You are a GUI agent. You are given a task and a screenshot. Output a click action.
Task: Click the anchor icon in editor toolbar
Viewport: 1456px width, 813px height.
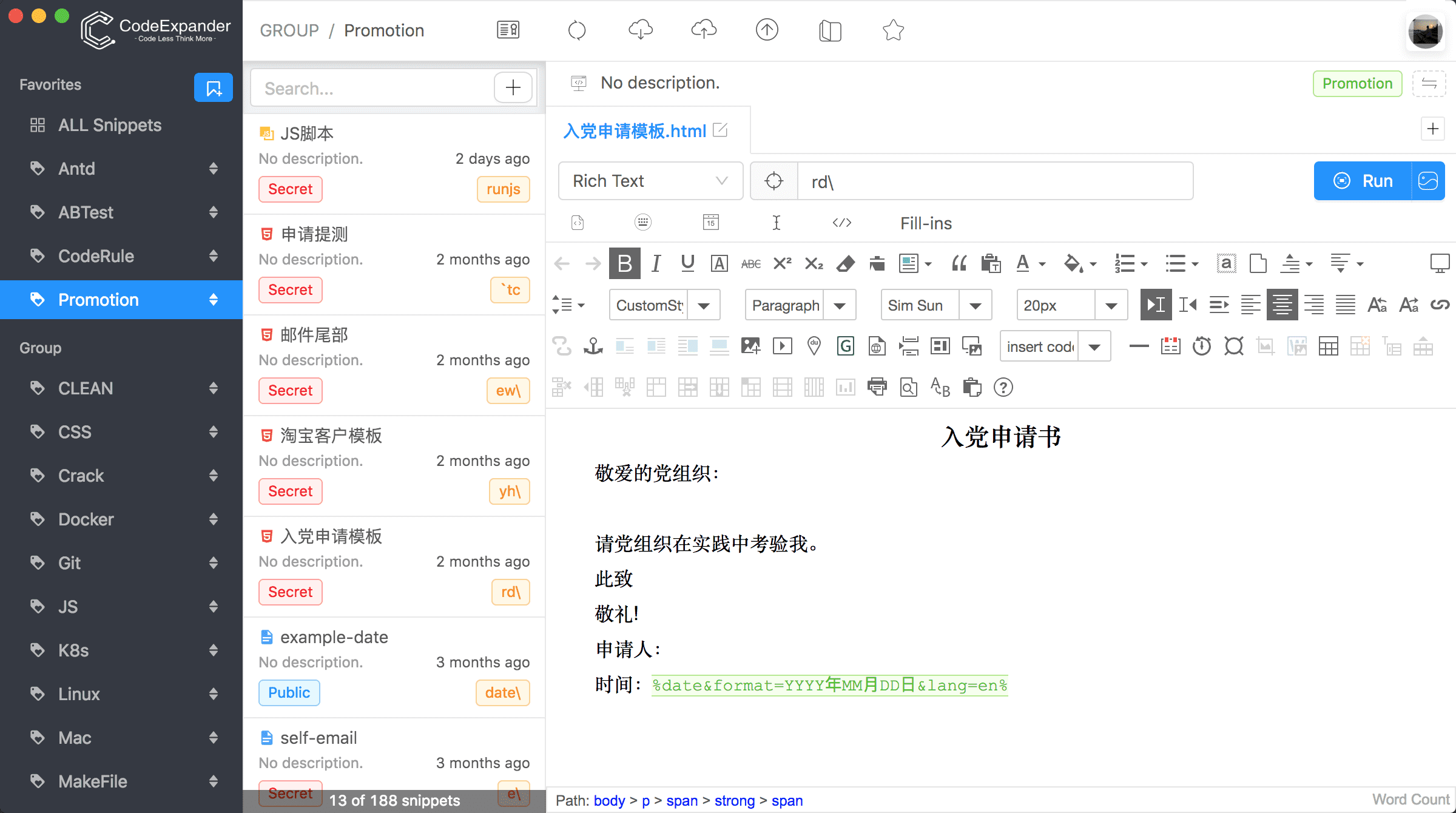pyautogui.click(x=593, y=346)
